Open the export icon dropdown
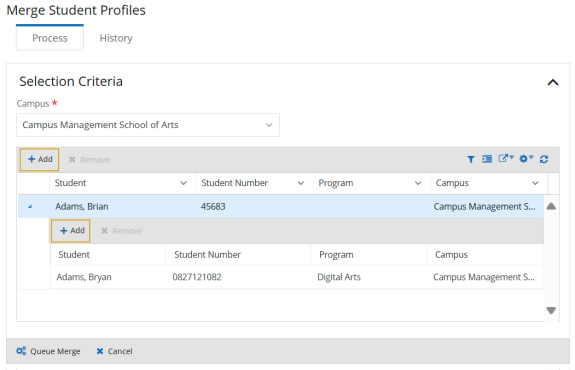Screen dimensions: 575x370 tap(506, 158)
